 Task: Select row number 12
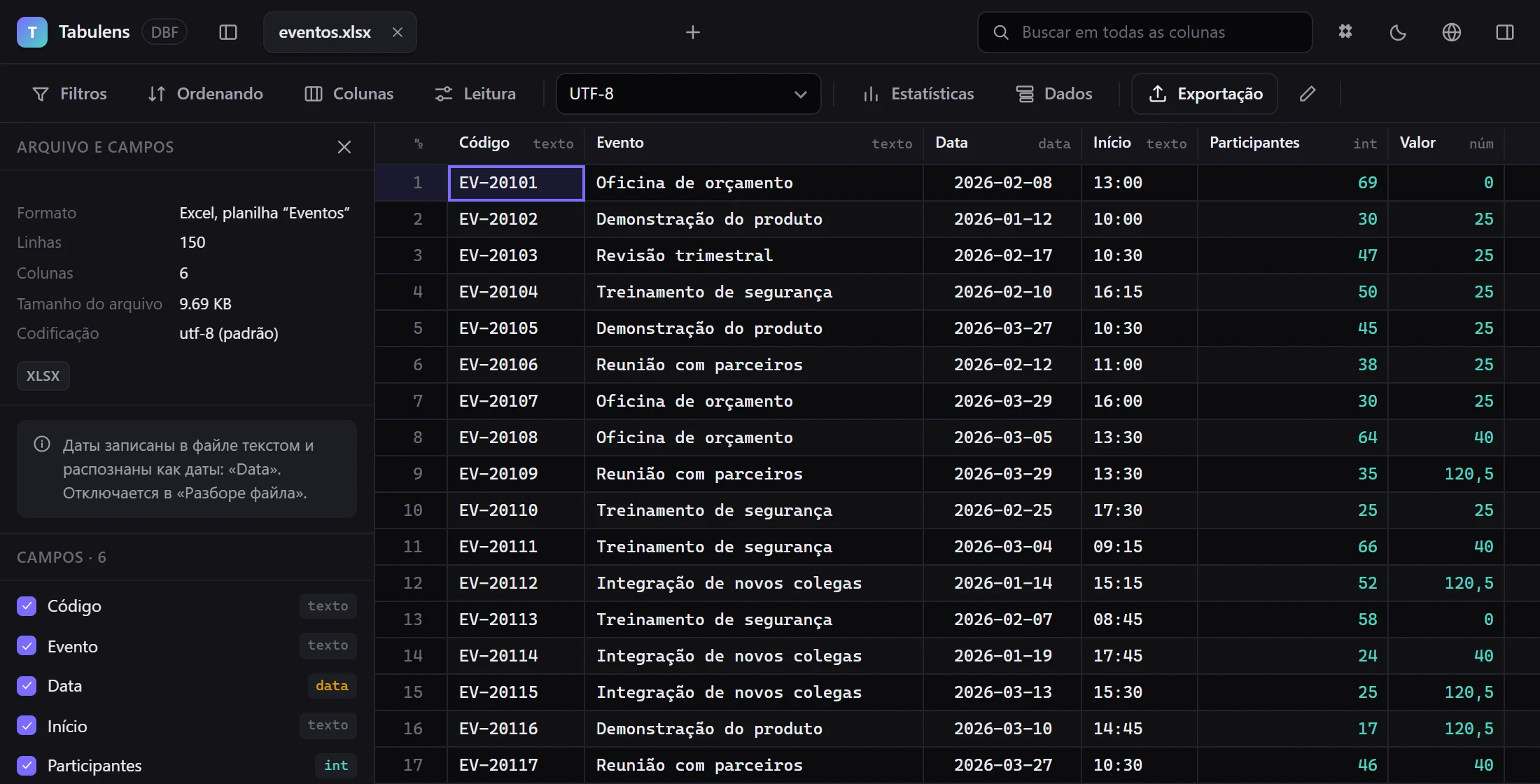[x=412, y=584]
